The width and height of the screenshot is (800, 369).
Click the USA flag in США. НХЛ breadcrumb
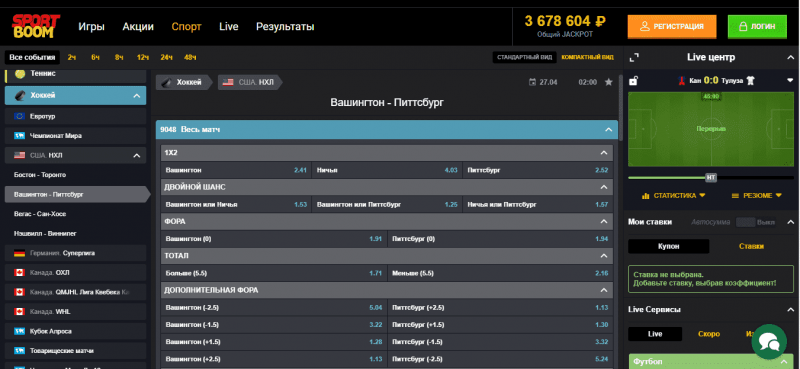pos(228,82)
